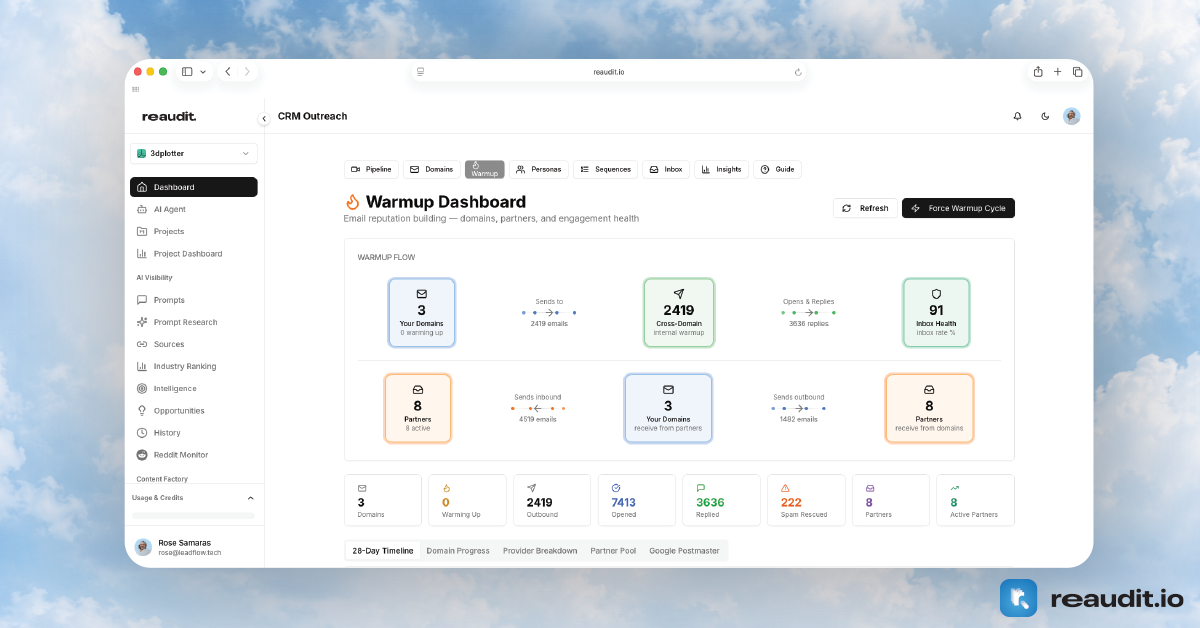Click Force Warmup Cycle button

click(958, 208)
